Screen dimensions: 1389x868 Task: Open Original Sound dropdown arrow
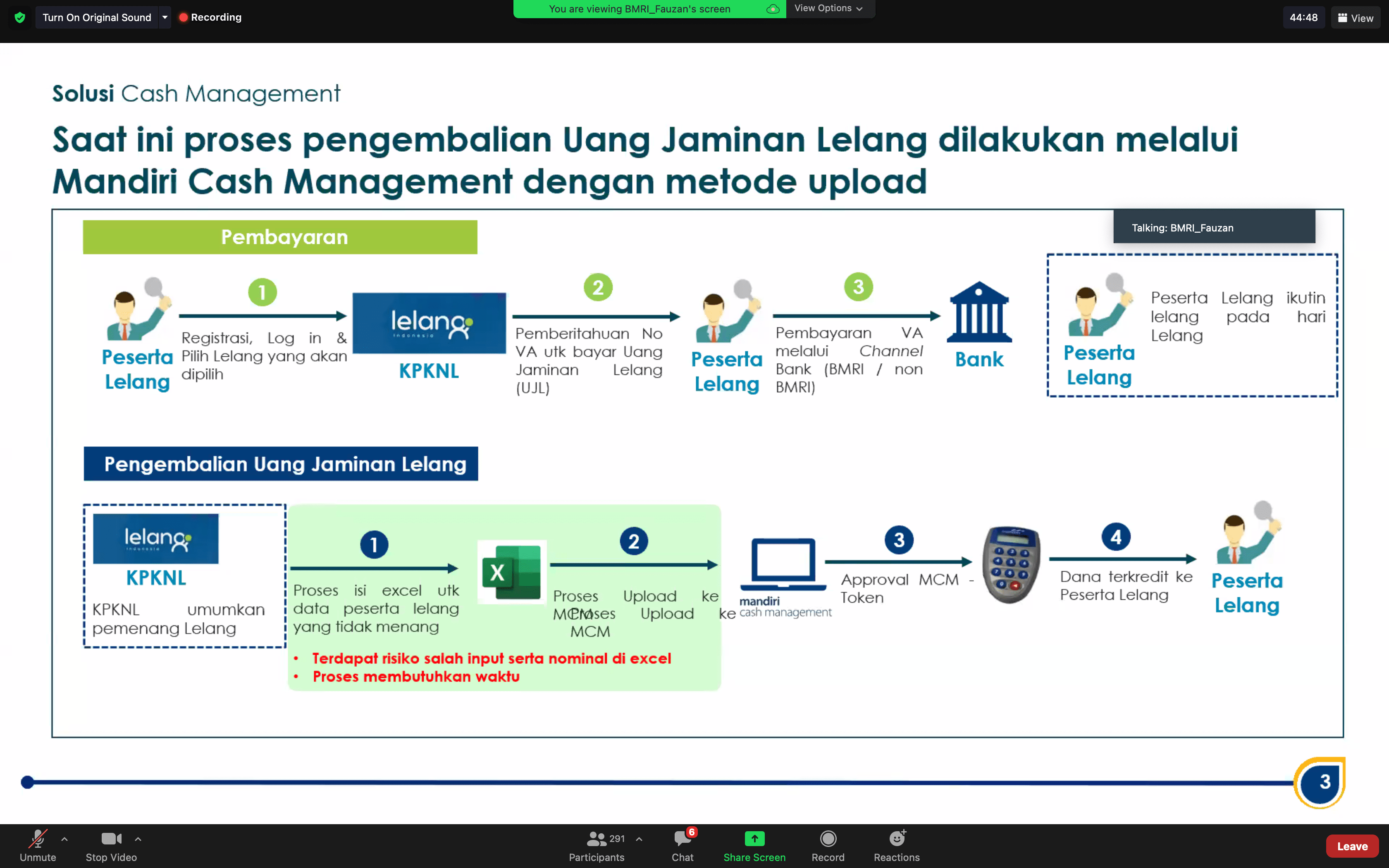165,17
